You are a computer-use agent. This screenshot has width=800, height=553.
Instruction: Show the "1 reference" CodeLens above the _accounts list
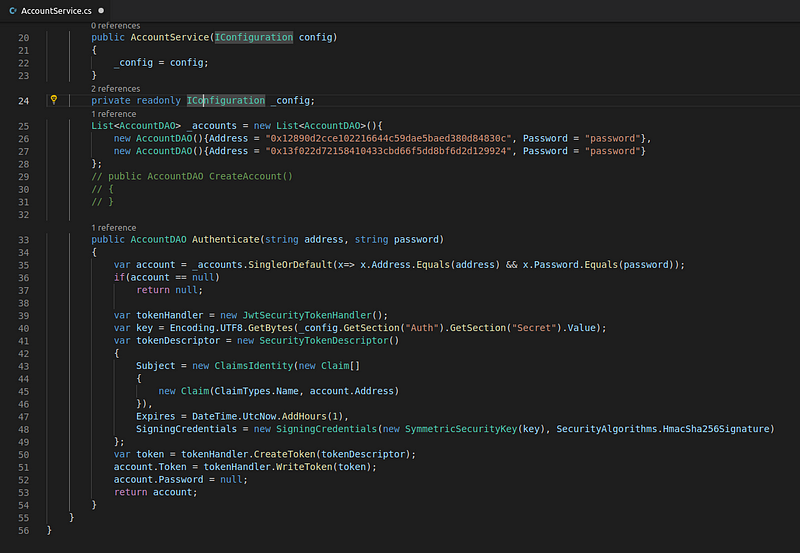point(113,114)
